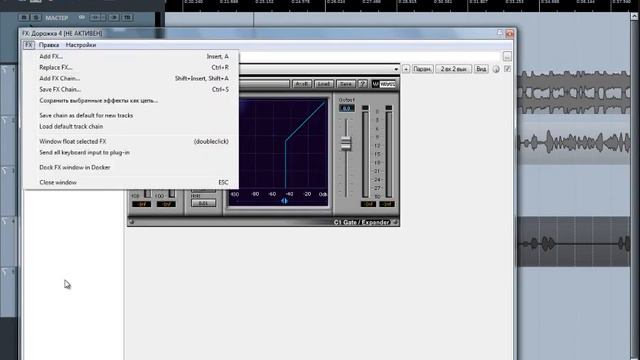
Task: Choose Add FX... from the menu
Action: click(x=131, y=56)
